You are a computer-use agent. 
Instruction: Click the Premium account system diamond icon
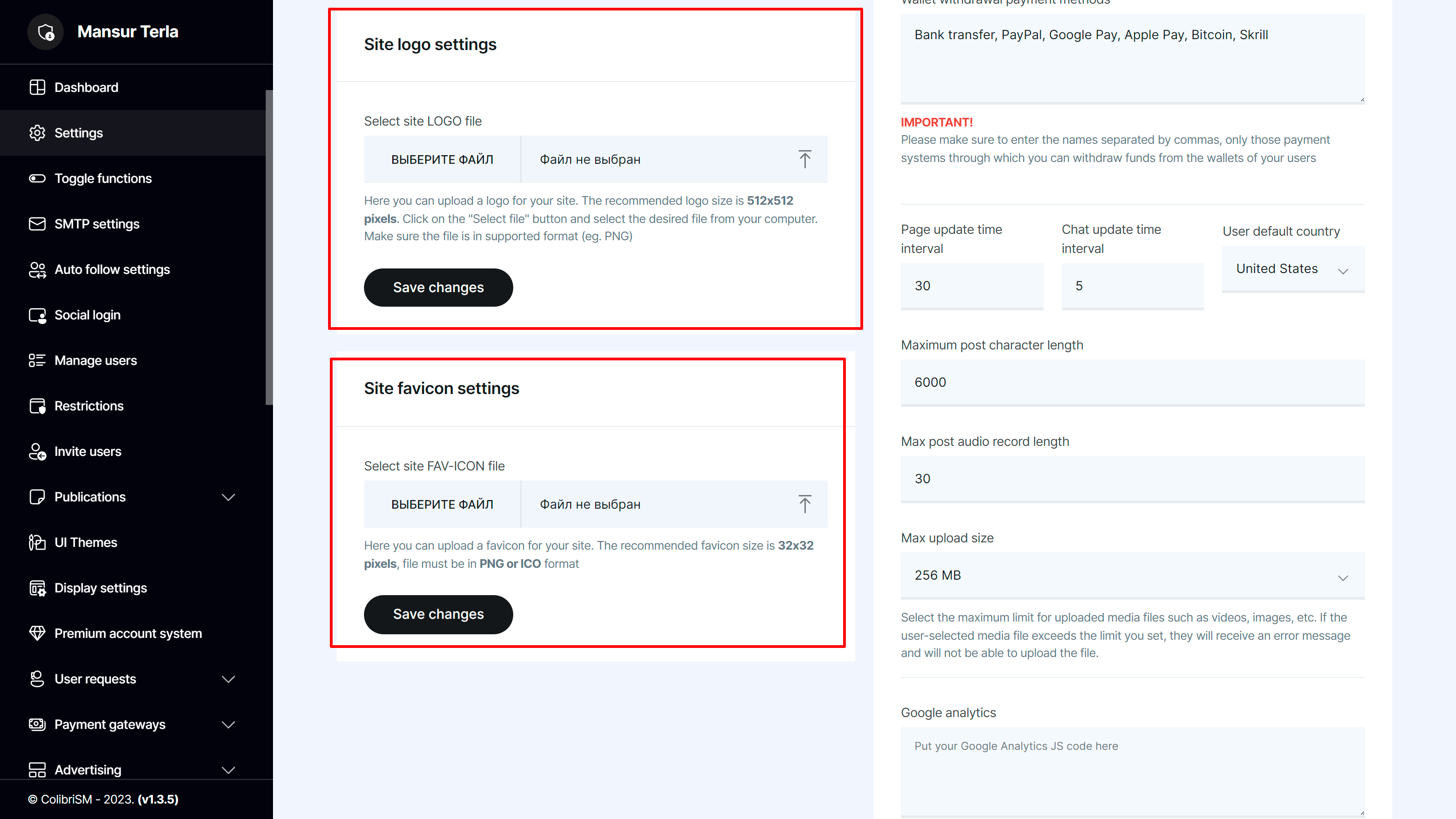click(37, 633)
